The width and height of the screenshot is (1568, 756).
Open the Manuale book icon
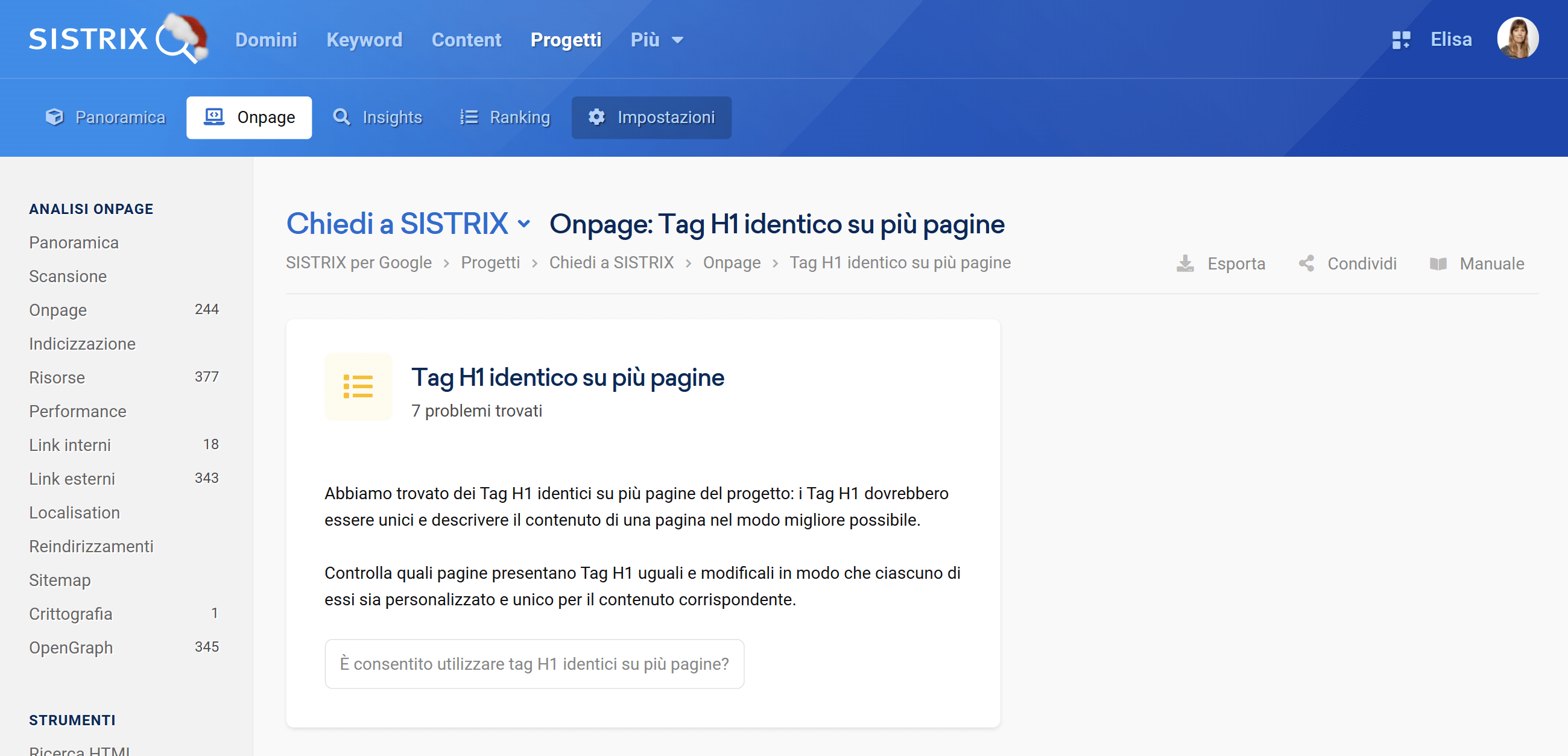pos(1440,263)
